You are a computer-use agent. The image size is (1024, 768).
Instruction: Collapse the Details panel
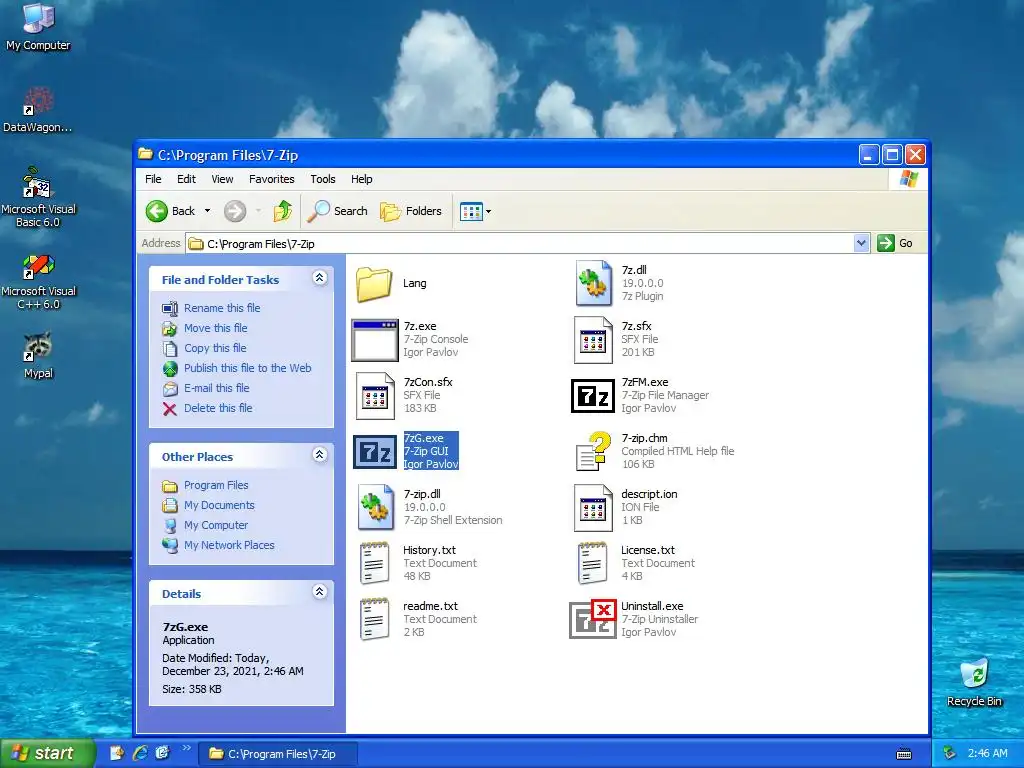pyautogui.click(x=319, y=592)
